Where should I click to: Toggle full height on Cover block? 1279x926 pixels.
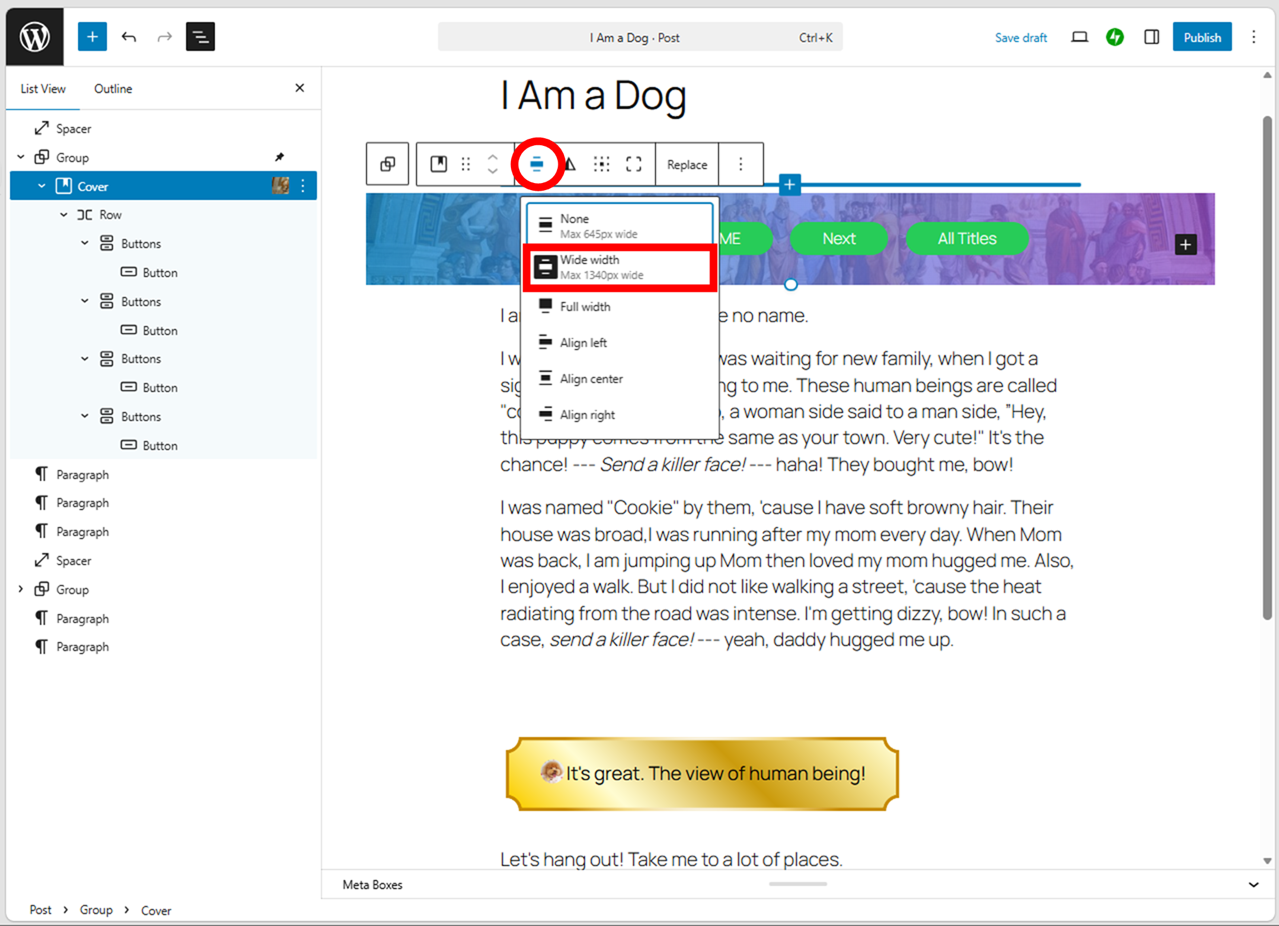click(634, 165)
